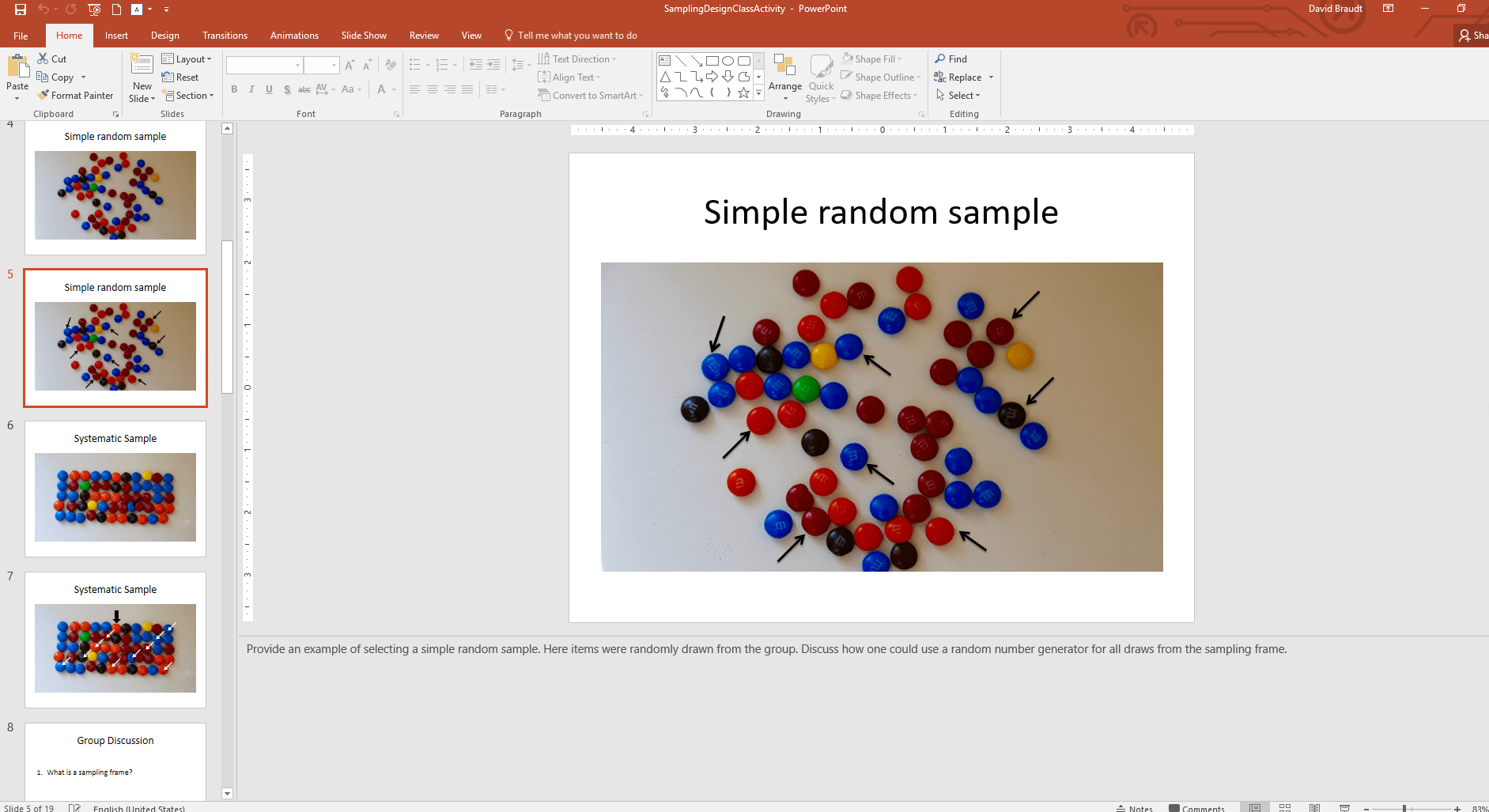The width and height of the screenshot is (1489, 812).
Task: Toggle the Notes pane from status bar
Action: point(1135,808)
